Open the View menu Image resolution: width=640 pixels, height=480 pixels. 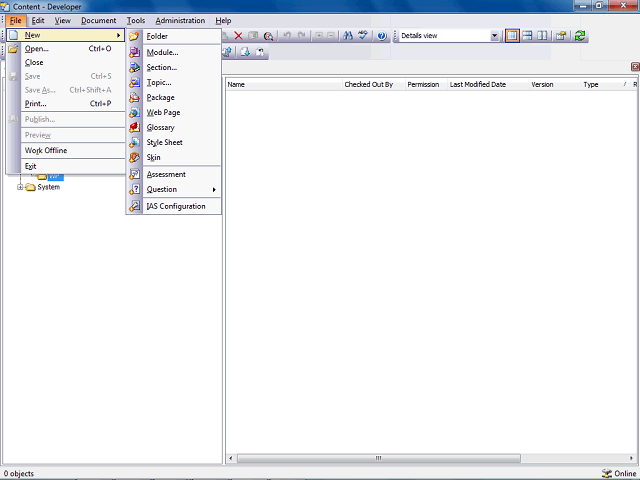(x=62, y=20)
